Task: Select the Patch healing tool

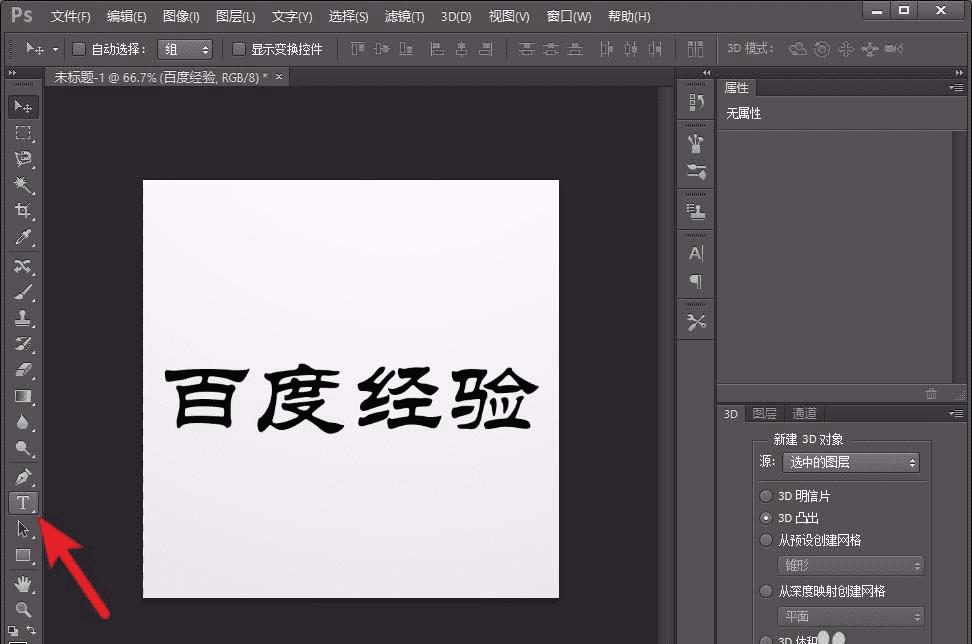Action: click(x=23, y=267)
